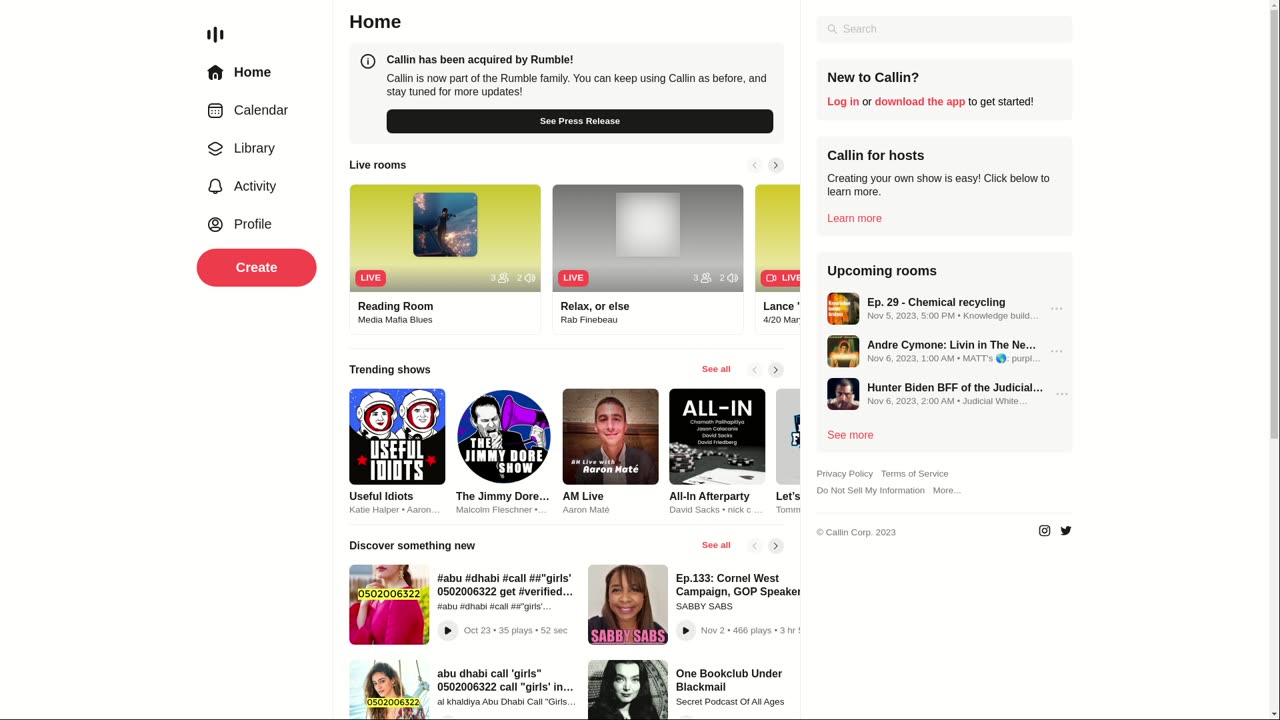Click the Media Mafia Blues show name
1280x720 pixels.
coord(395,320)
